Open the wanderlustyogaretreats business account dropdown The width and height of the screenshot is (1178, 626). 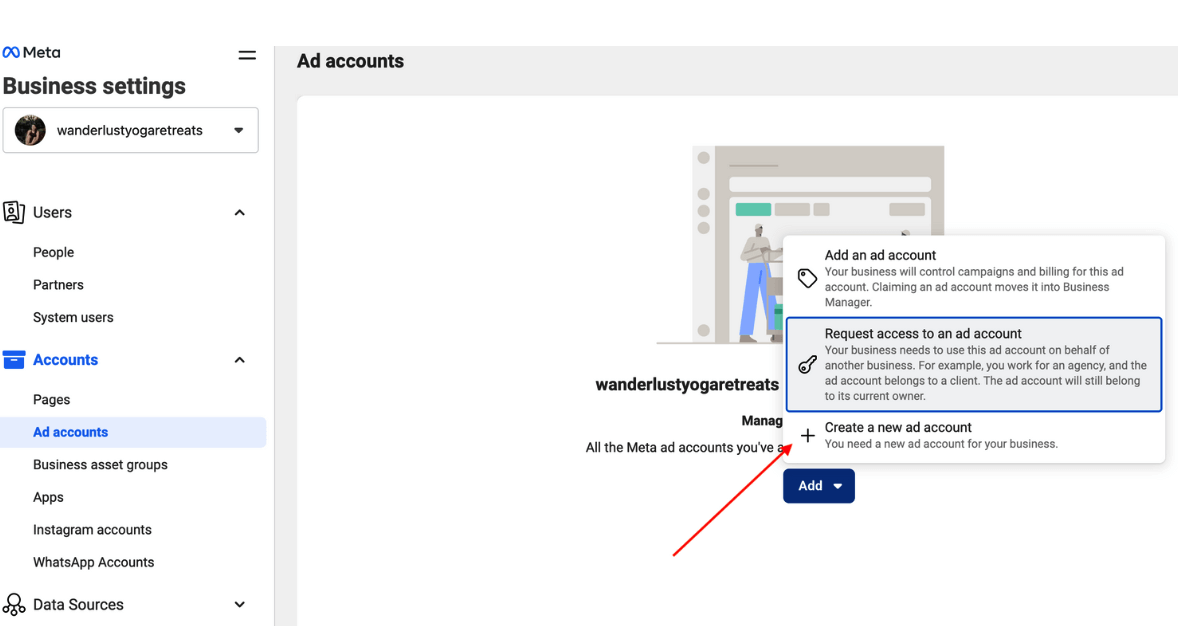tap(131, 130)
